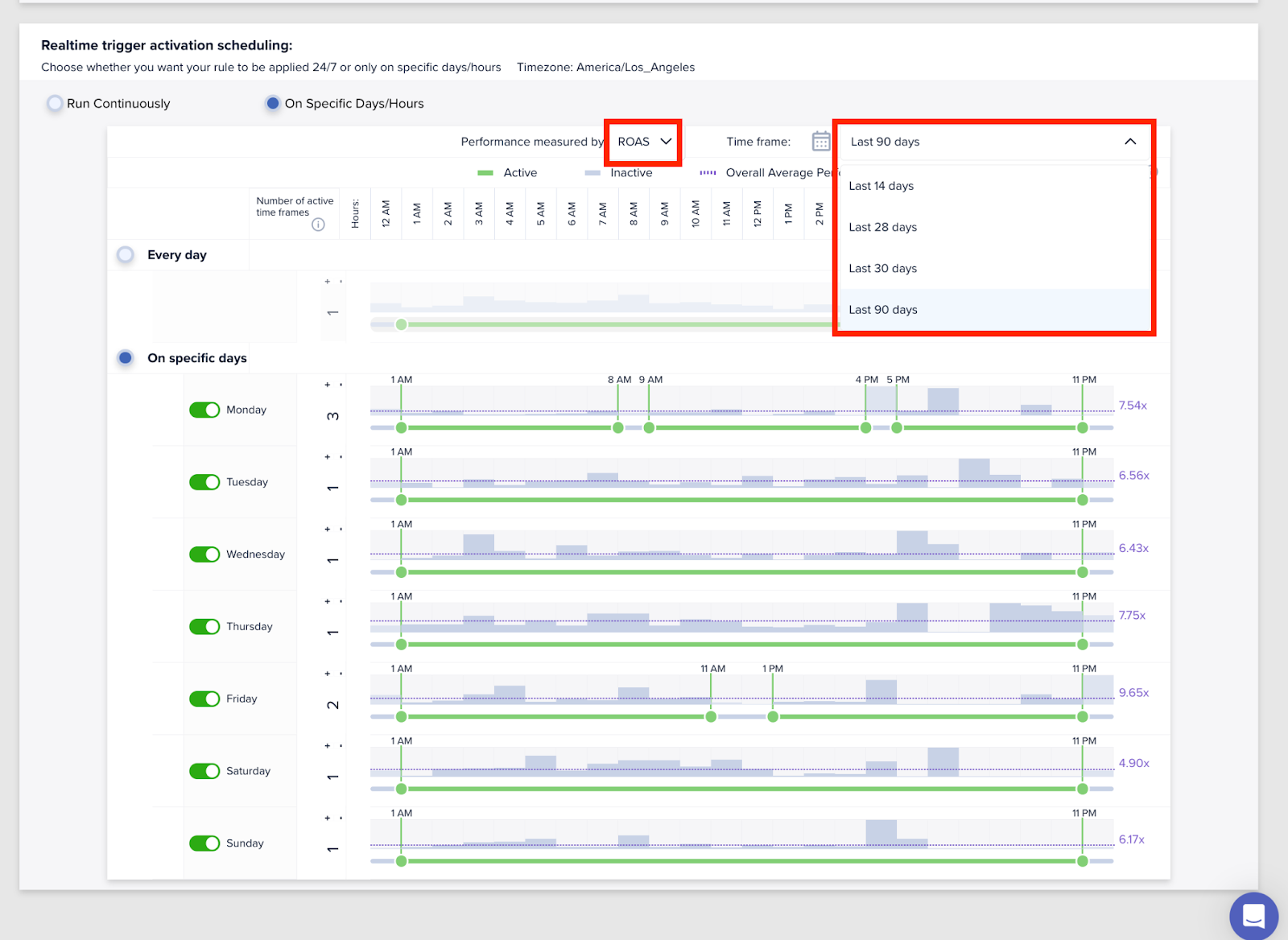Choose the Every day radio option
The image size is (1288, 940).
click(126, 255)
